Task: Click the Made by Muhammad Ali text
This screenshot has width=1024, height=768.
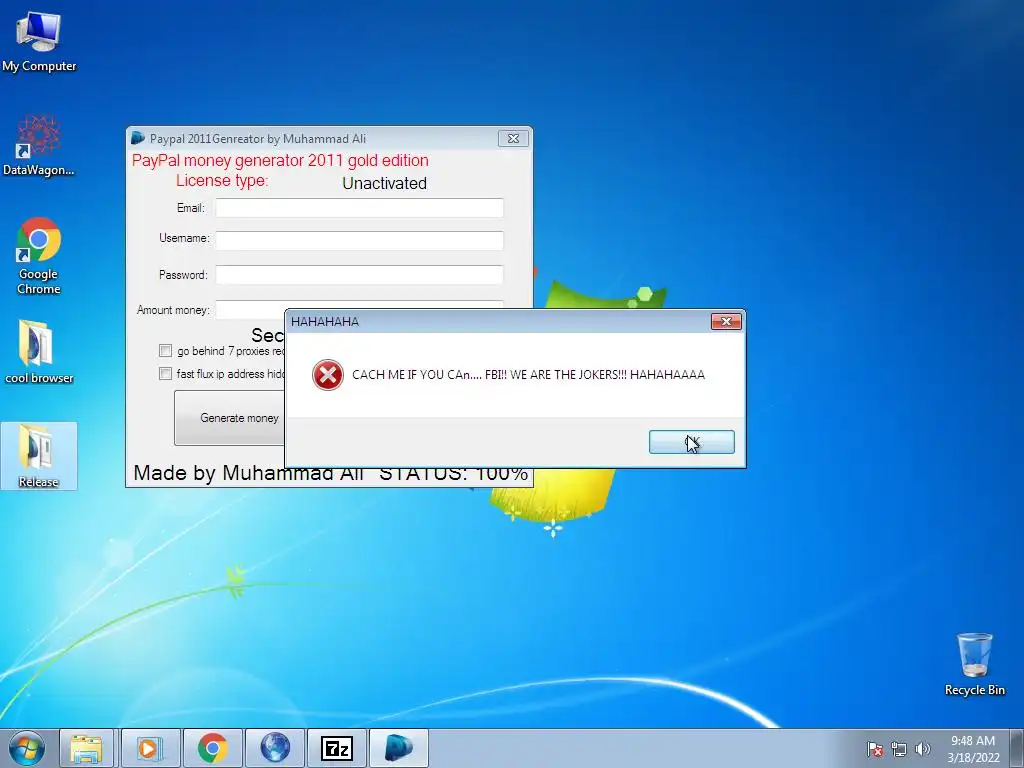Action: pyautogui.click(x=248, y=473)
